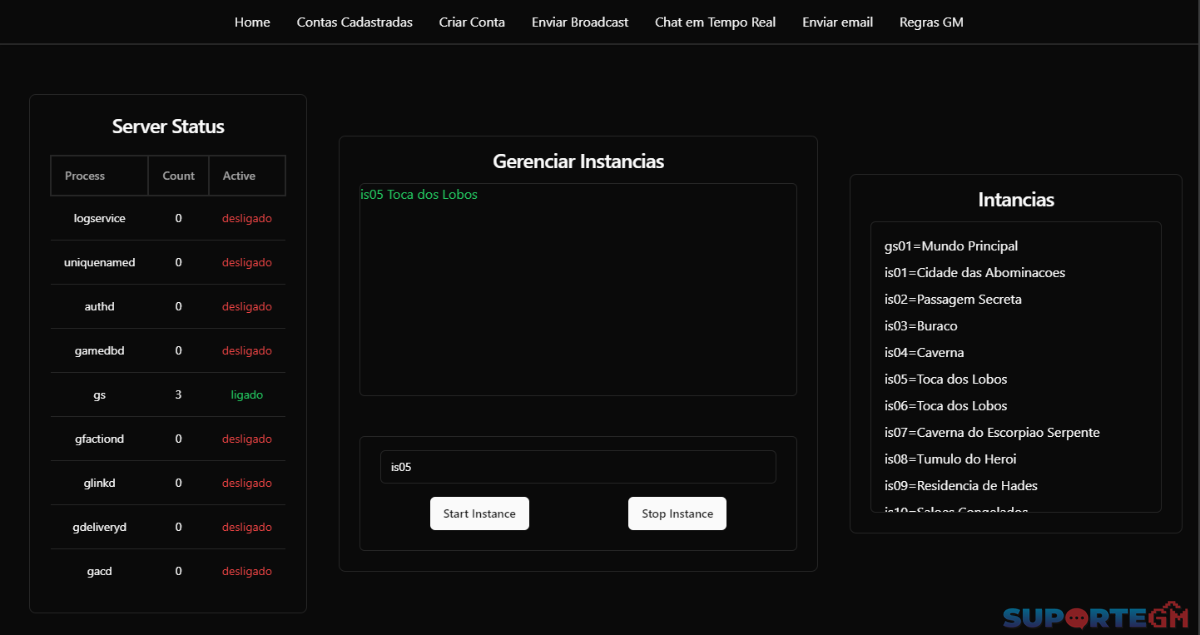The width and height of the screenshot is (1200, 635).
Task: Select the 'is05 Toca dos Lobos' log line
Action: pos(419,195)
